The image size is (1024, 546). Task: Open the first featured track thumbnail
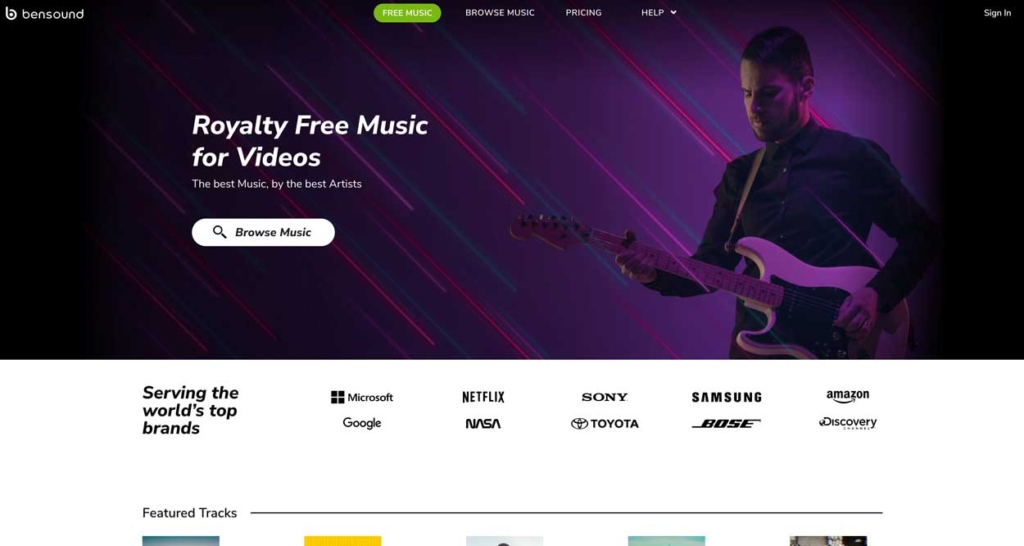[x=181, y=541]
